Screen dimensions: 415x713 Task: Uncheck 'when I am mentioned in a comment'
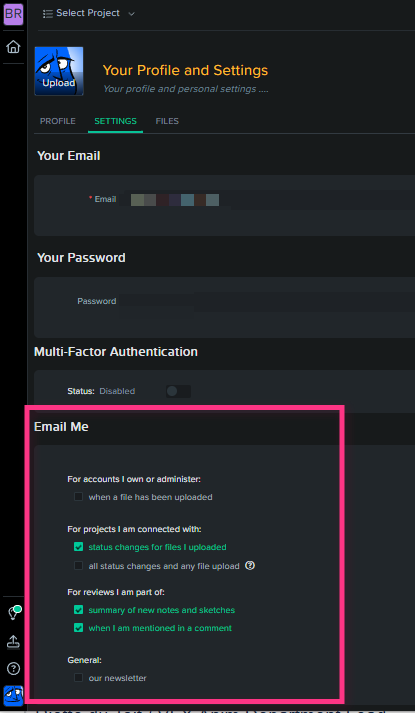click(79, 628)
